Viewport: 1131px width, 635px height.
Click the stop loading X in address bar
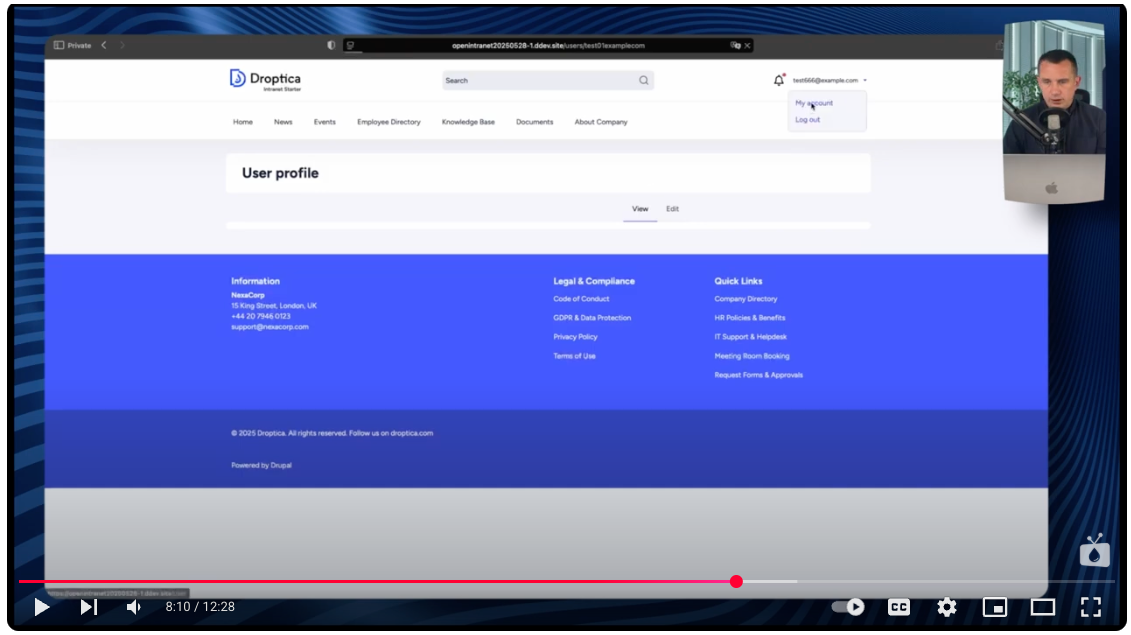(x=747, y=45)
